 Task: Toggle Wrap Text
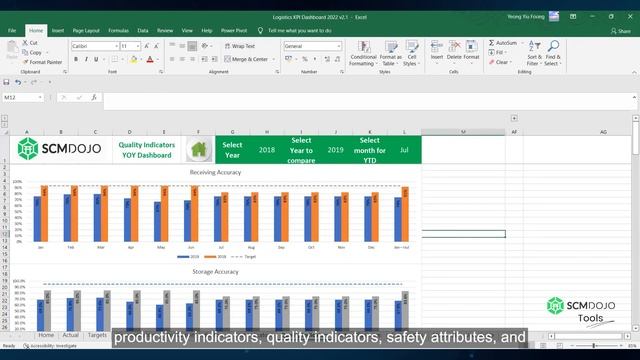pos(240,46)
